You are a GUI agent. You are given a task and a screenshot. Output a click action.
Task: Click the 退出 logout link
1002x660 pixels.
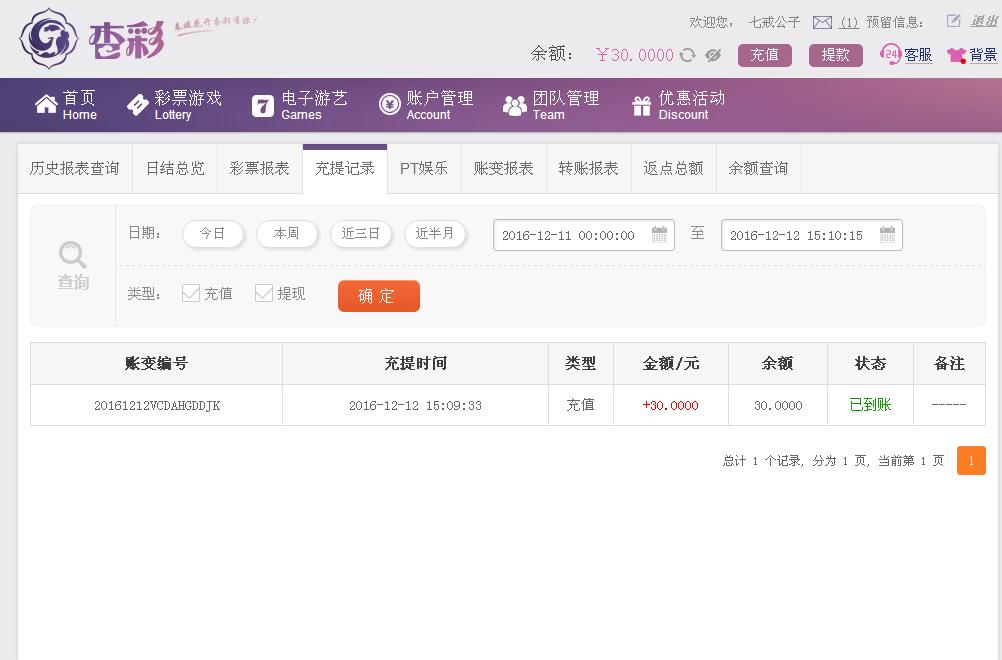(984, 19)
